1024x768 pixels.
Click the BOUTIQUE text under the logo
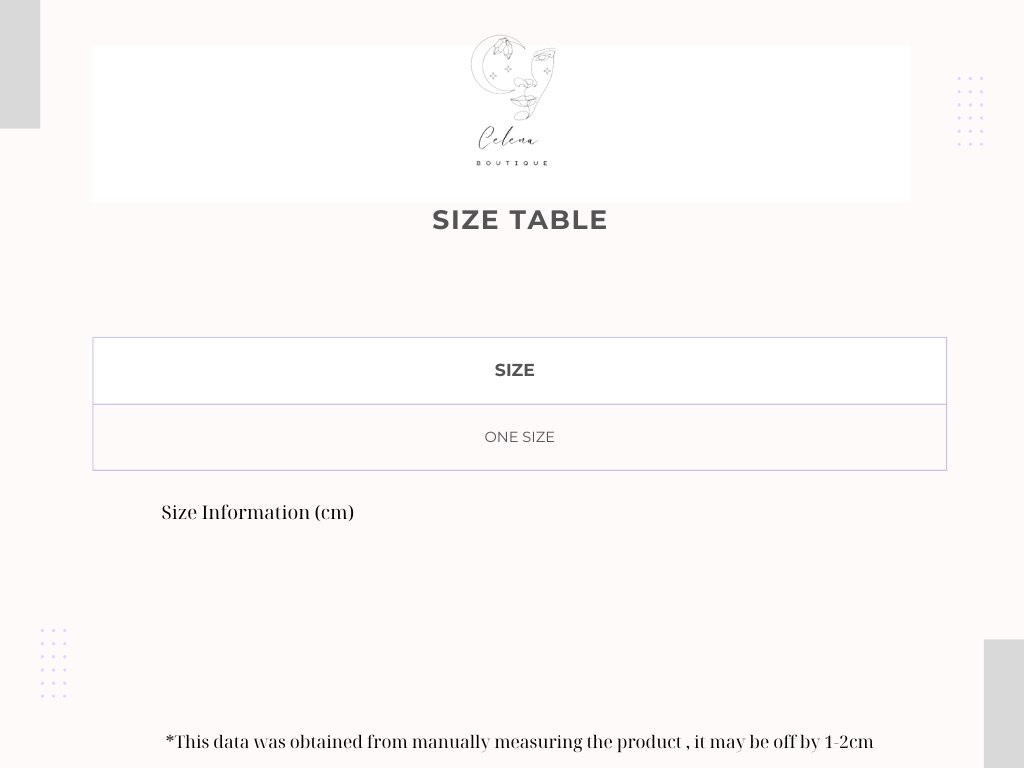click(x=513, y=163)
